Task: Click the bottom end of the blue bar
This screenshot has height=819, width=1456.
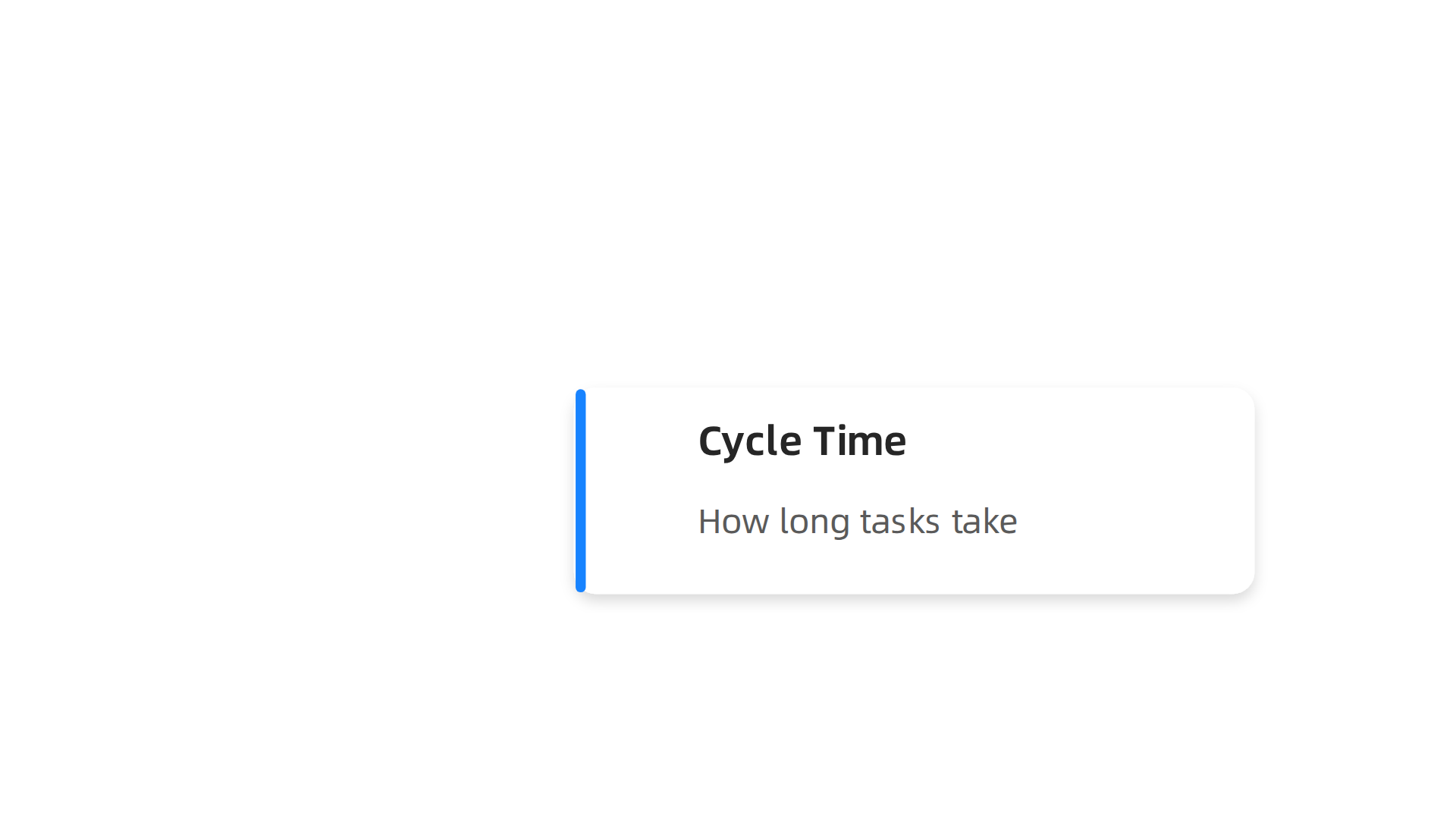Action: 581,587
